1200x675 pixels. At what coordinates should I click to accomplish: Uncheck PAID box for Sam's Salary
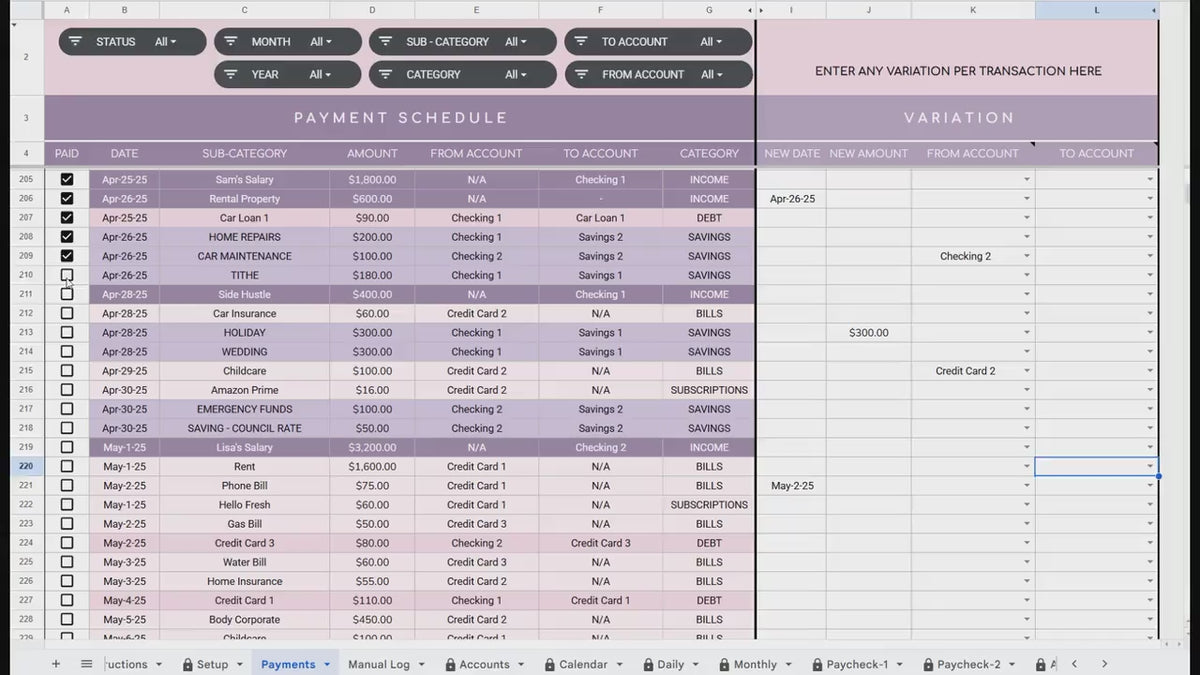tap(67, 179)
